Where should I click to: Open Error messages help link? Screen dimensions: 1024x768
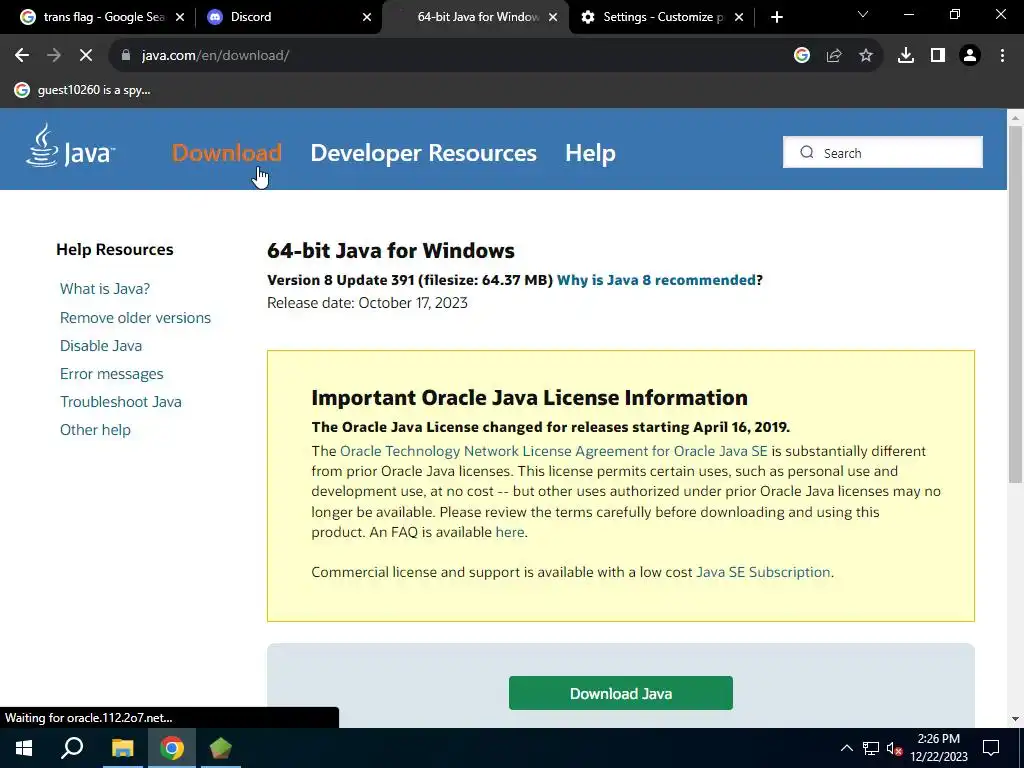[112, 374]
